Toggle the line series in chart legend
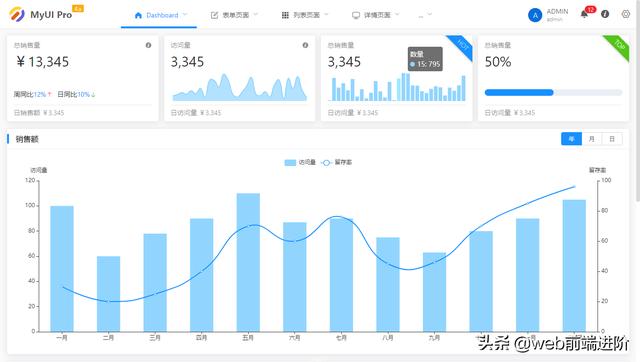Image resolution: width=640 pixels, height=362 pixels. click(x=336, y=162)
